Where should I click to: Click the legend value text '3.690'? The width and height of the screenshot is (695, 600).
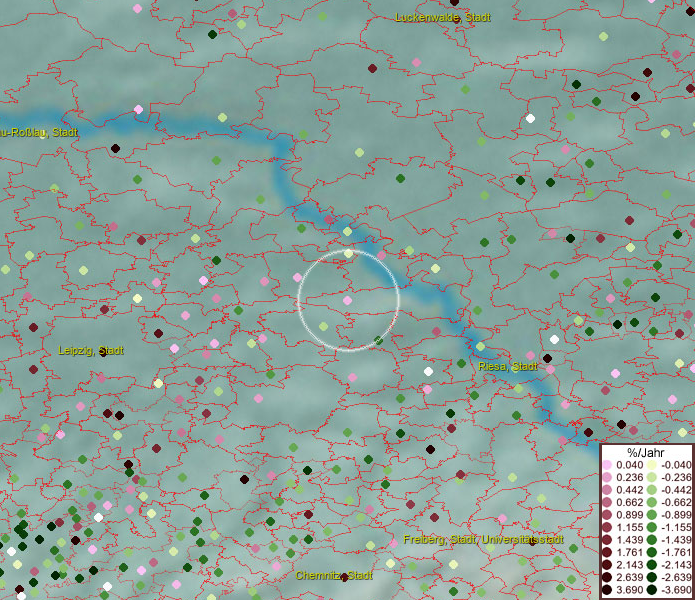629,590
